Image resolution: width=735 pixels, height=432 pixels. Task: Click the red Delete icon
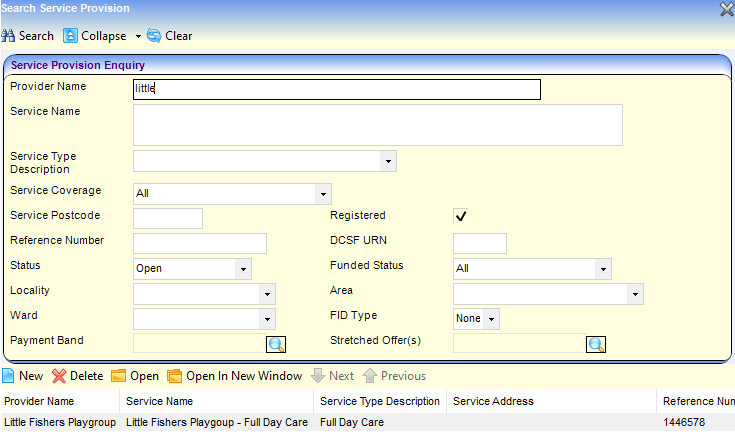click(x=59, y=376)
